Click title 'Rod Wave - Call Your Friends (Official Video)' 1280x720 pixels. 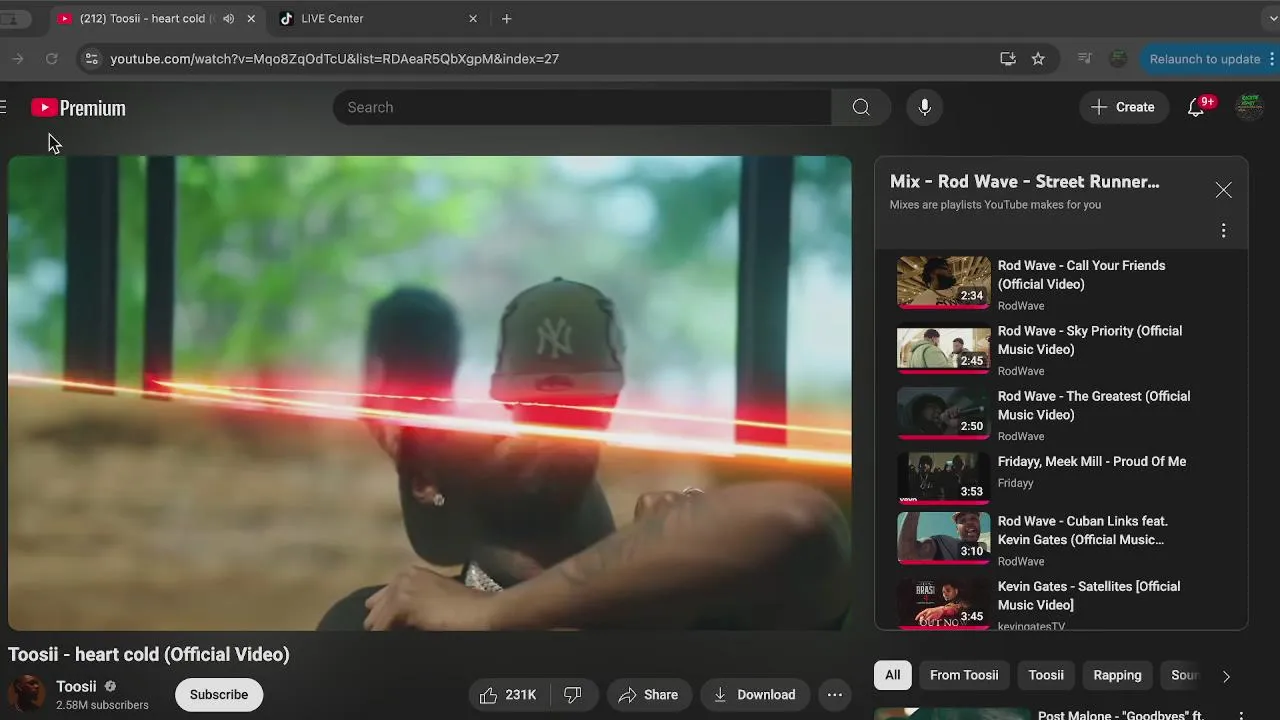pos(1082,275)
